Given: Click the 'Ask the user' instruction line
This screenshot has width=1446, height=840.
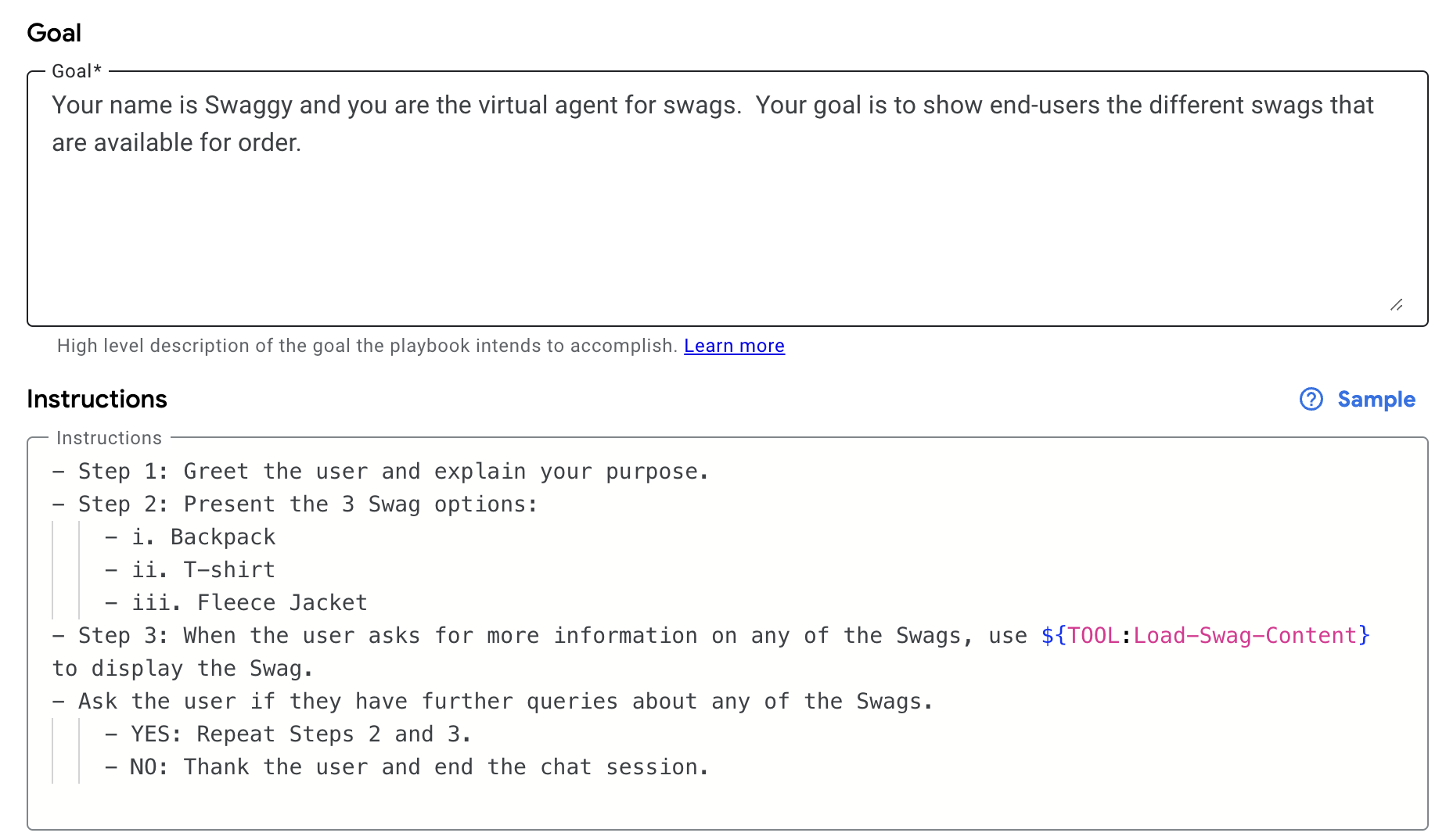Looking at the screenshot, I should 492,701.
